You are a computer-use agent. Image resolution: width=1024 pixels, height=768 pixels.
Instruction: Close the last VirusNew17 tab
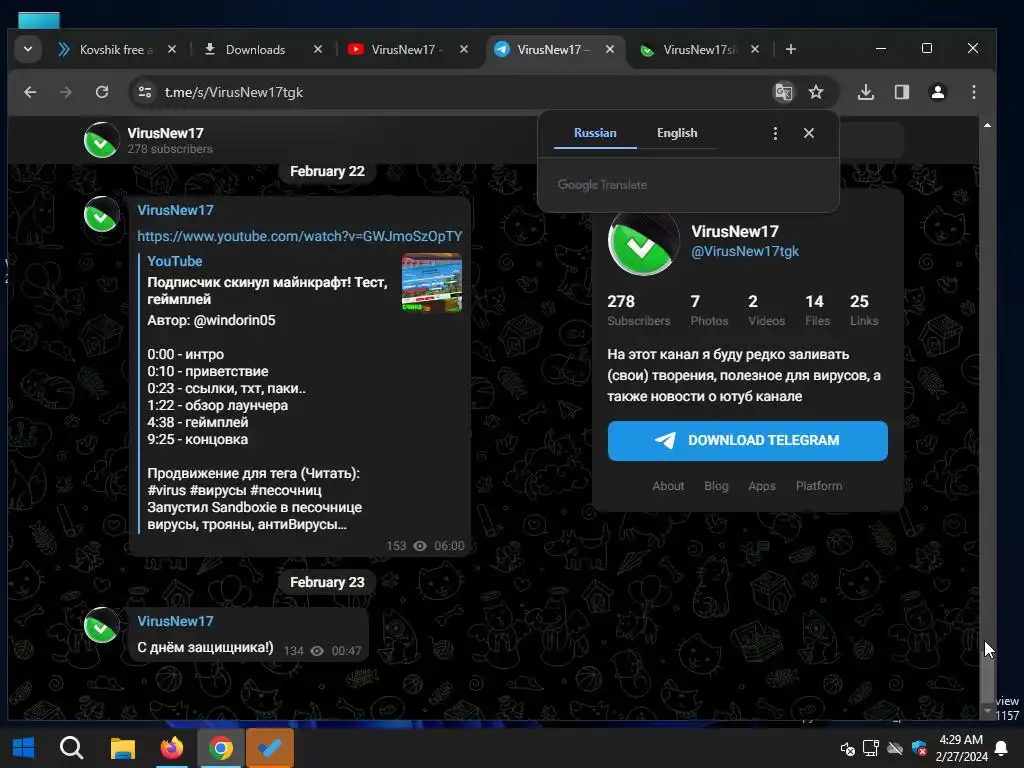click(755, 50)
